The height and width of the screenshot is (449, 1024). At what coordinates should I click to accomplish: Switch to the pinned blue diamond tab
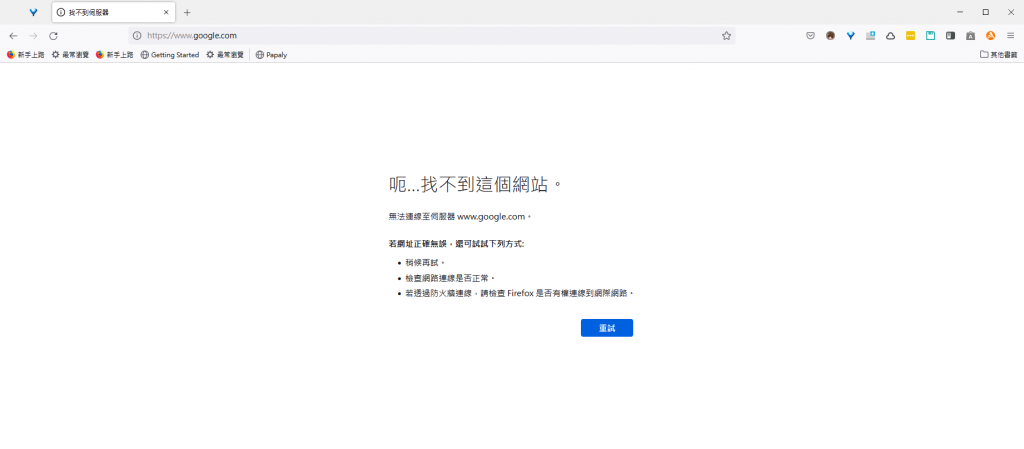[33, 12]
